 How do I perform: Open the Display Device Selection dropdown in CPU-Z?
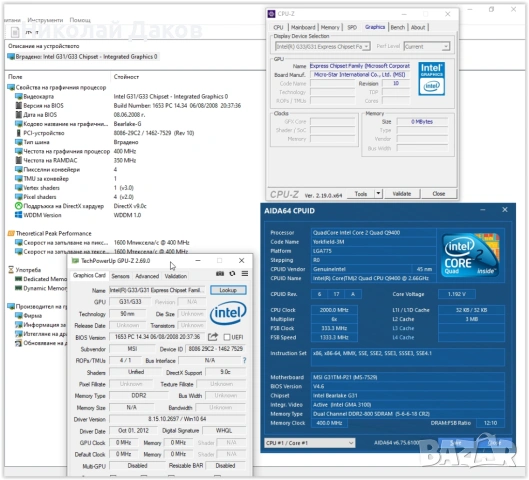pyautogui.click(x=323, y=47)
